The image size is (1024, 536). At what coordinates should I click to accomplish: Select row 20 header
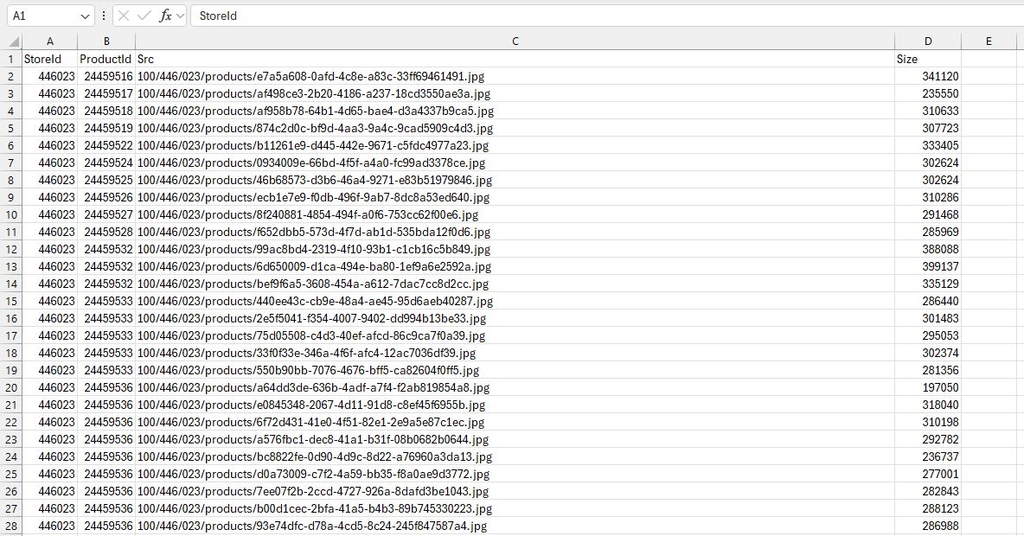tap(11, 388)
